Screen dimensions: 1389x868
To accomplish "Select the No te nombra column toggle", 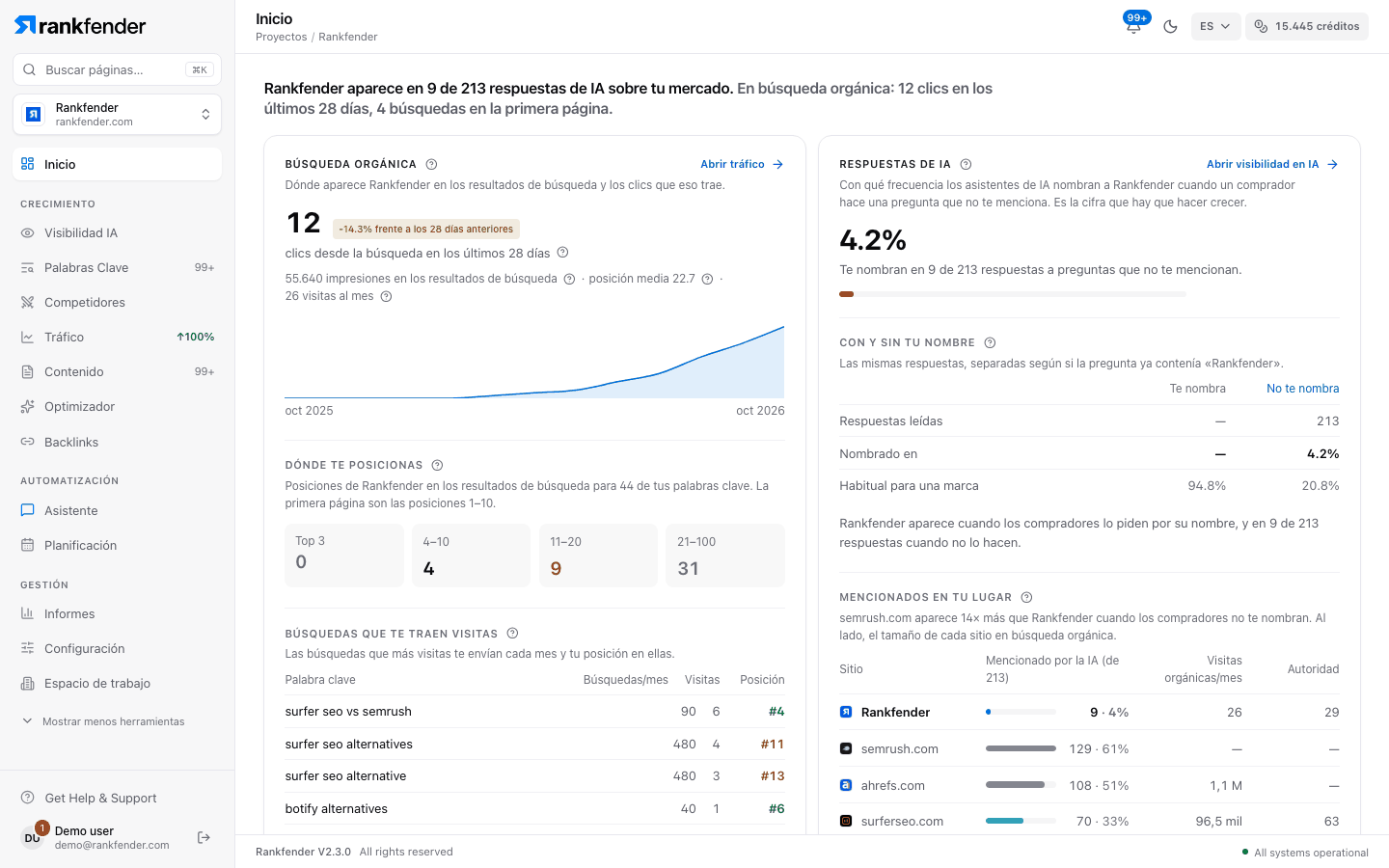I will point(1302,389).
